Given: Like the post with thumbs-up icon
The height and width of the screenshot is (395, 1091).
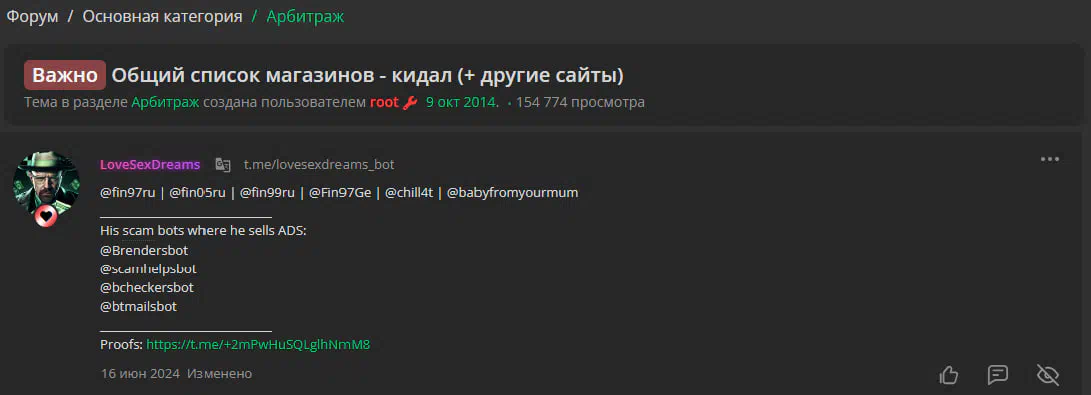Looking at the screenshot, I should pos(949,375).
